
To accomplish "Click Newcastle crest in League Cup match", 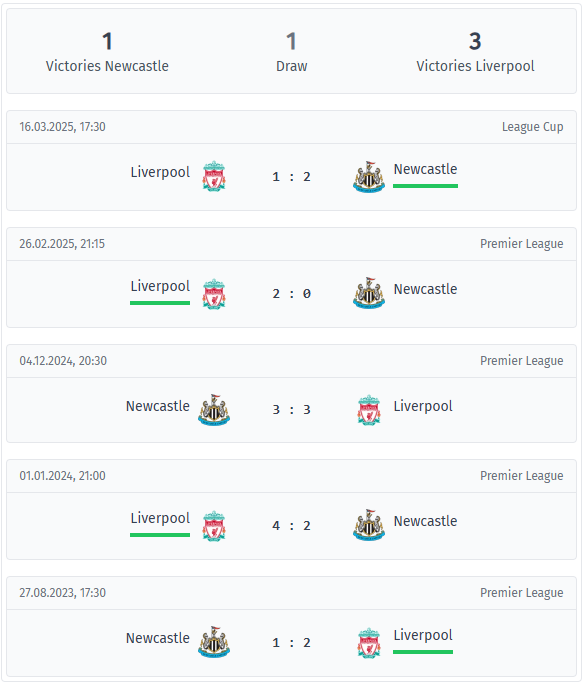I will click(369, 177).
